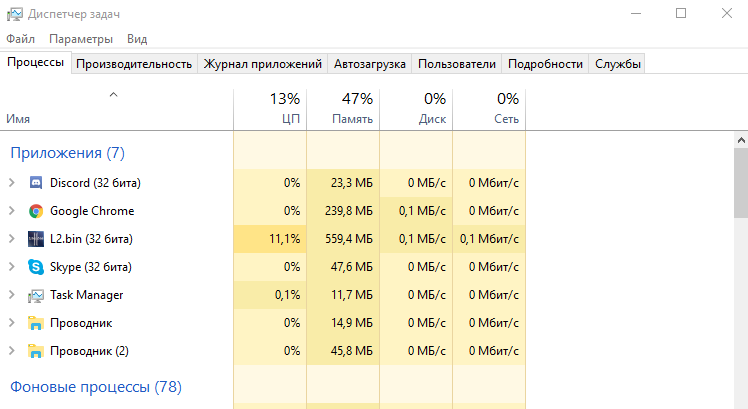Click the Диспетчер задач title bar icon

coord(14,14)
